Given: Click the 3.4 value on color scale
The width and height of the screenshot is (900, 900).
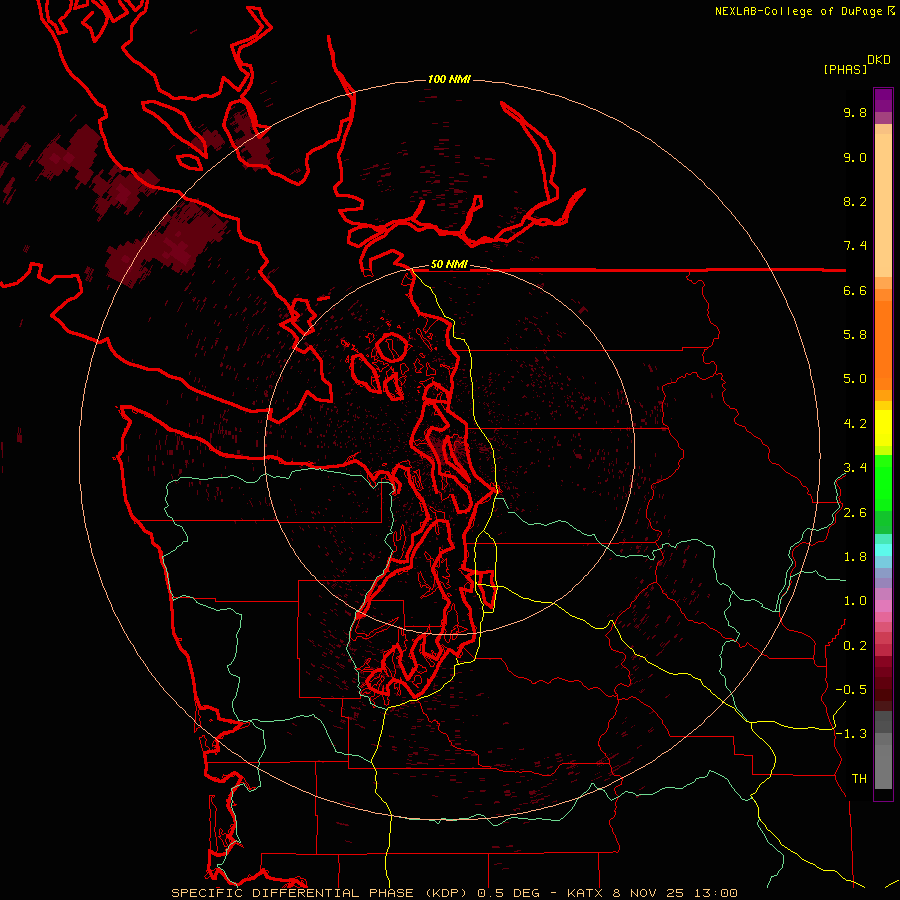Looking at the screenshot, I should pos(855,468).
